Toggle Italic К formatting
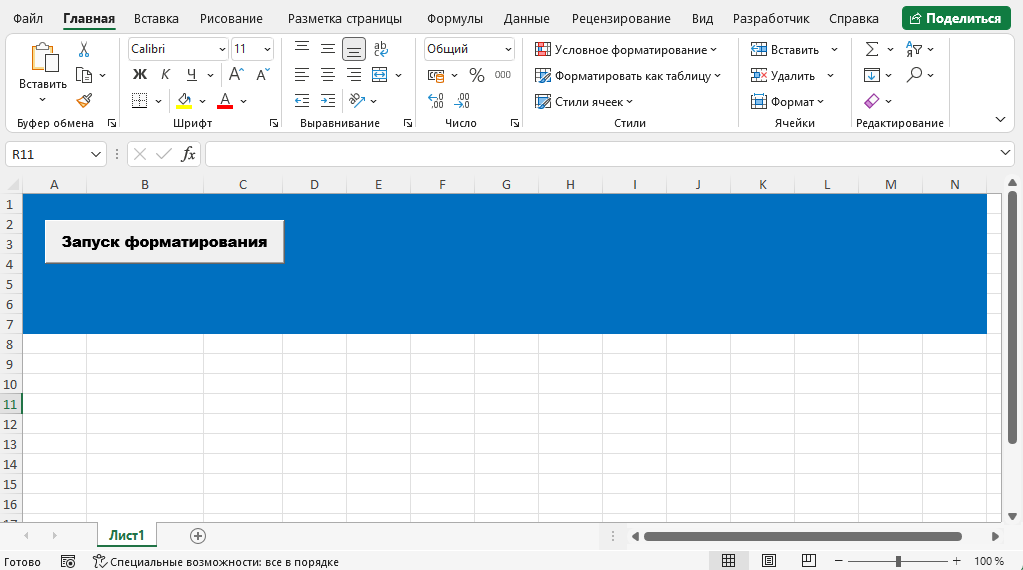Viewport: 1023px width, 570px height. tap(166, 74)
